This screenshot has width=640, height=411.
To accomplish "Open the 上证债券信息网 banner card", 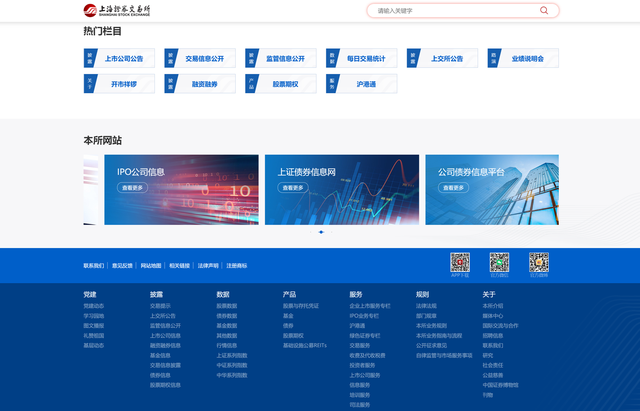I will (342, 190).
